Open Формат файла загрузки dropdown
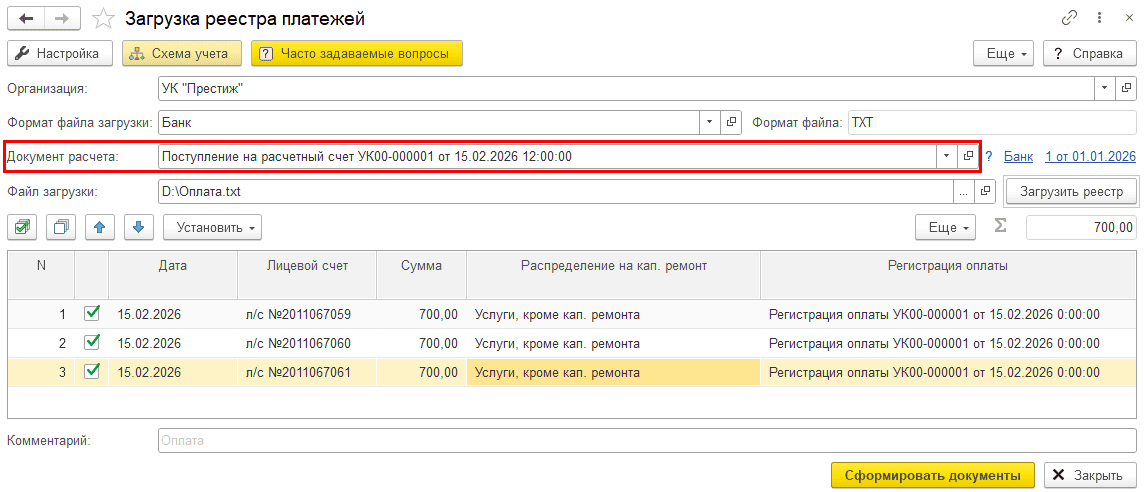1148x492 pixels. click(709, 122)
